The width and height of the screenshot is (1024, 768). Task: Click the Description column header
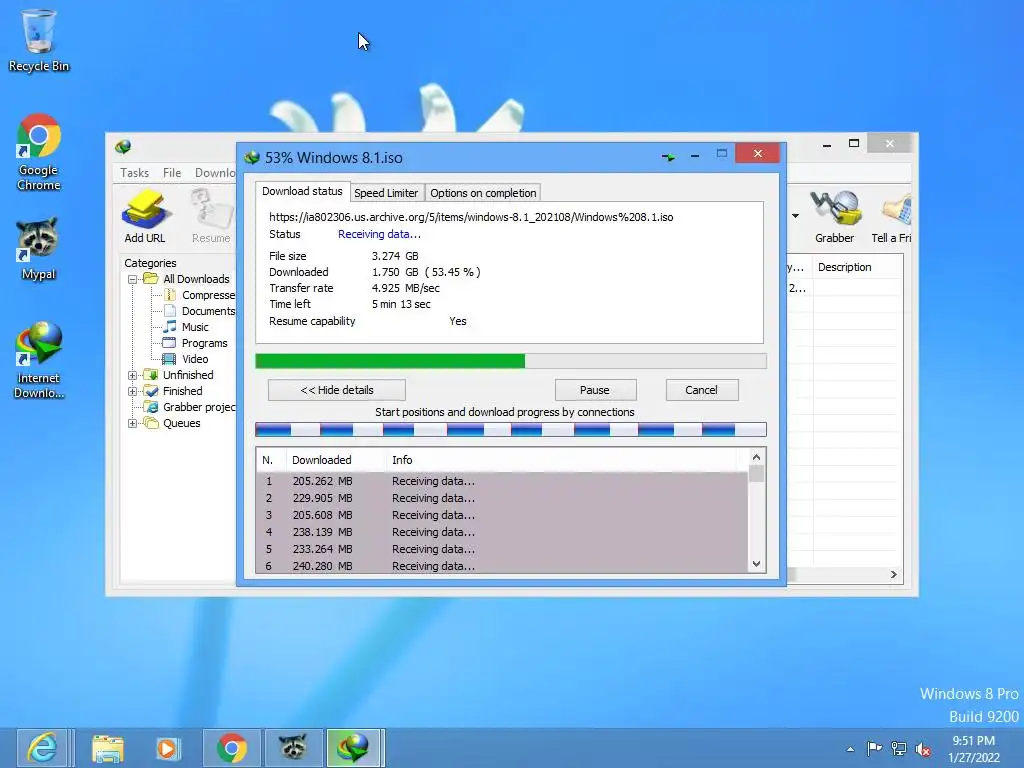[858, 267]
